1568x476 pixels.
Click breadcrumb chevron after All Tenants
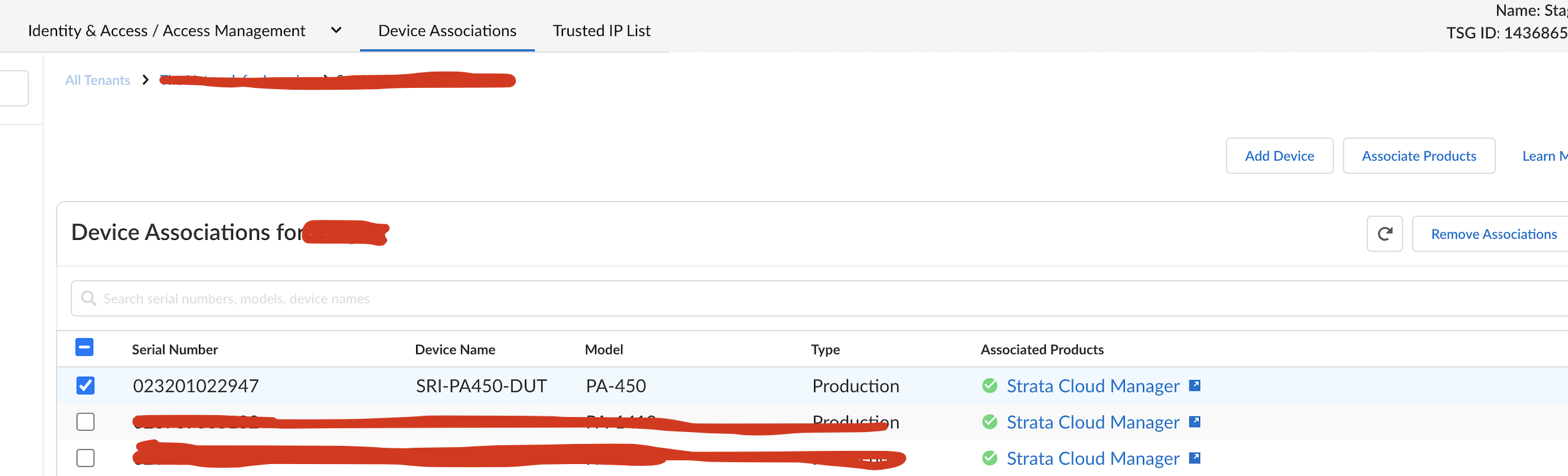[x=146, y=80]
